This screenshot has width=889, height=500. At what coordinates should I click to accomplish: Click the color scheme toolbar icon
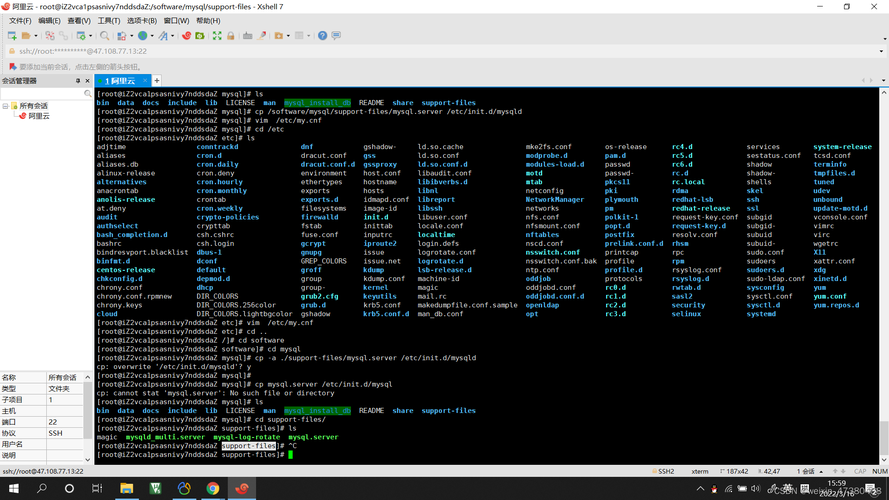(121, 35)
